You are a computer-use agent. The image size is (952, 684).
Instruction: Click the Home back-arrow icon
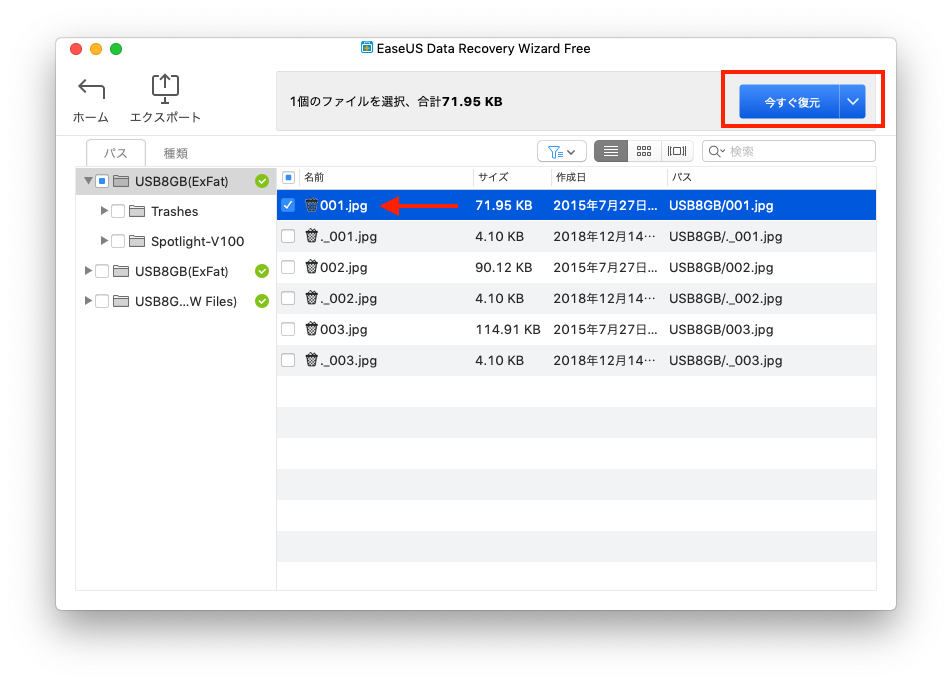tap(91, 89)
